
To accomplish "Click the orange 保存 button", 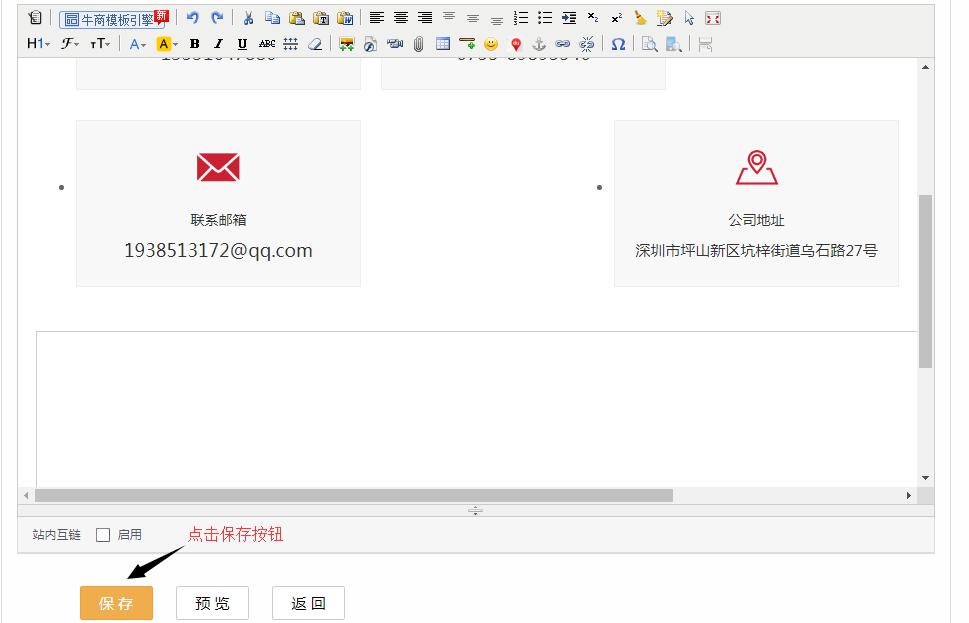I will [116, 603].
